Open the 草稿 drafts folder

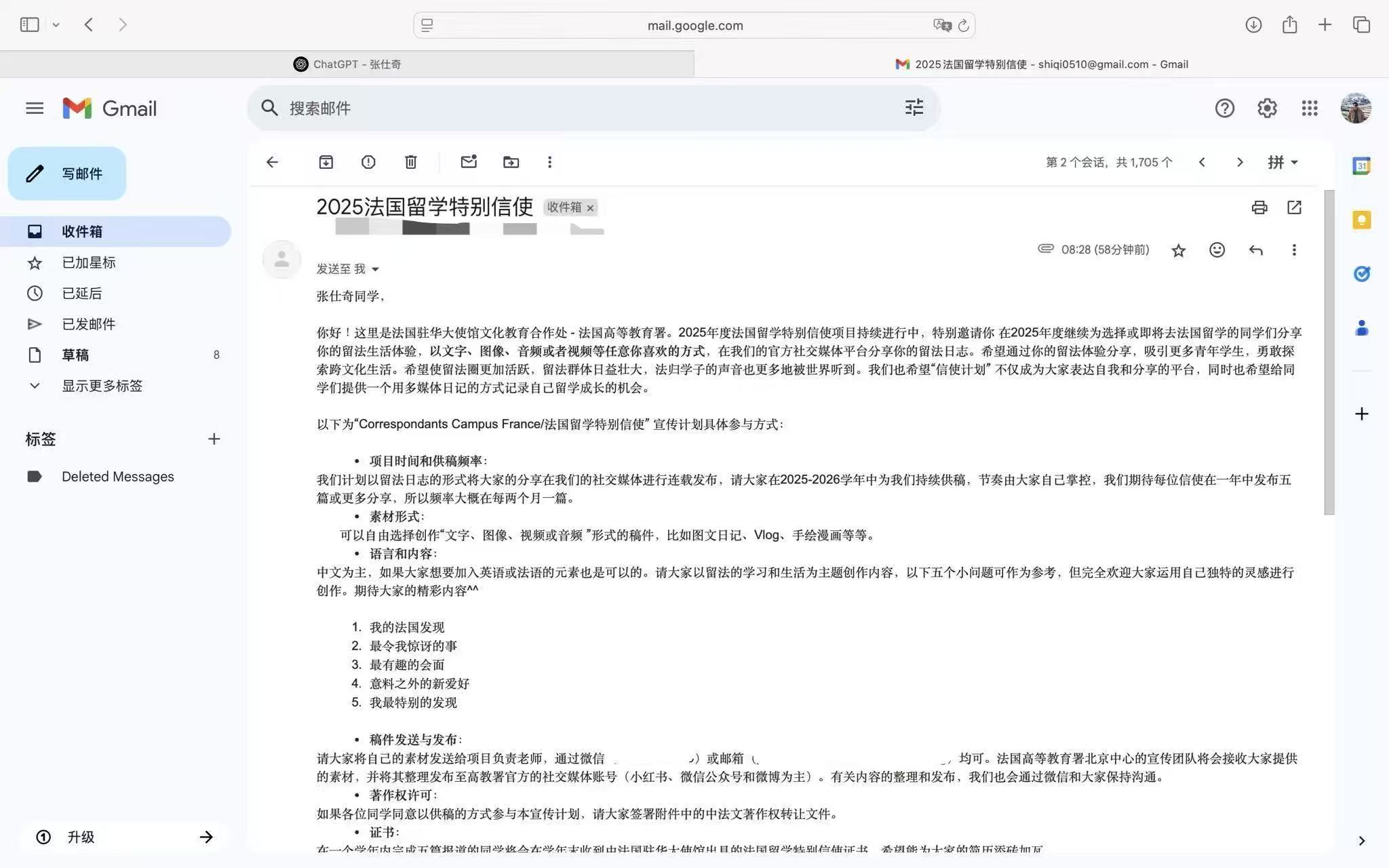tap(116, 355)
